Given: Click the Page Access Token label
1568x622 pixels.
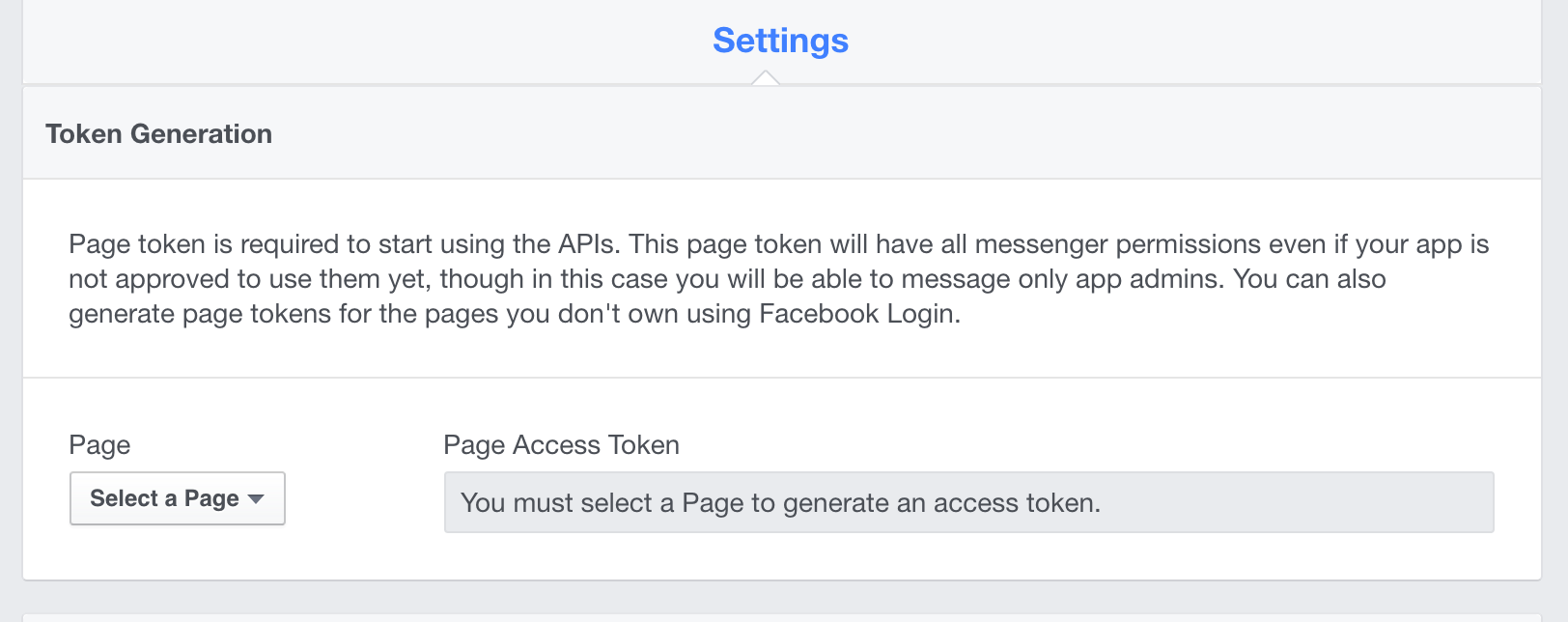Looking at the screenshot, I should 561,445.
